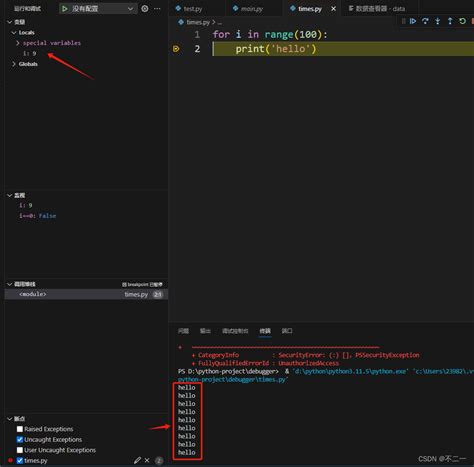Screen dimensions: 474x467
Task: Start debugging with the green play icon
Action: 65,9
